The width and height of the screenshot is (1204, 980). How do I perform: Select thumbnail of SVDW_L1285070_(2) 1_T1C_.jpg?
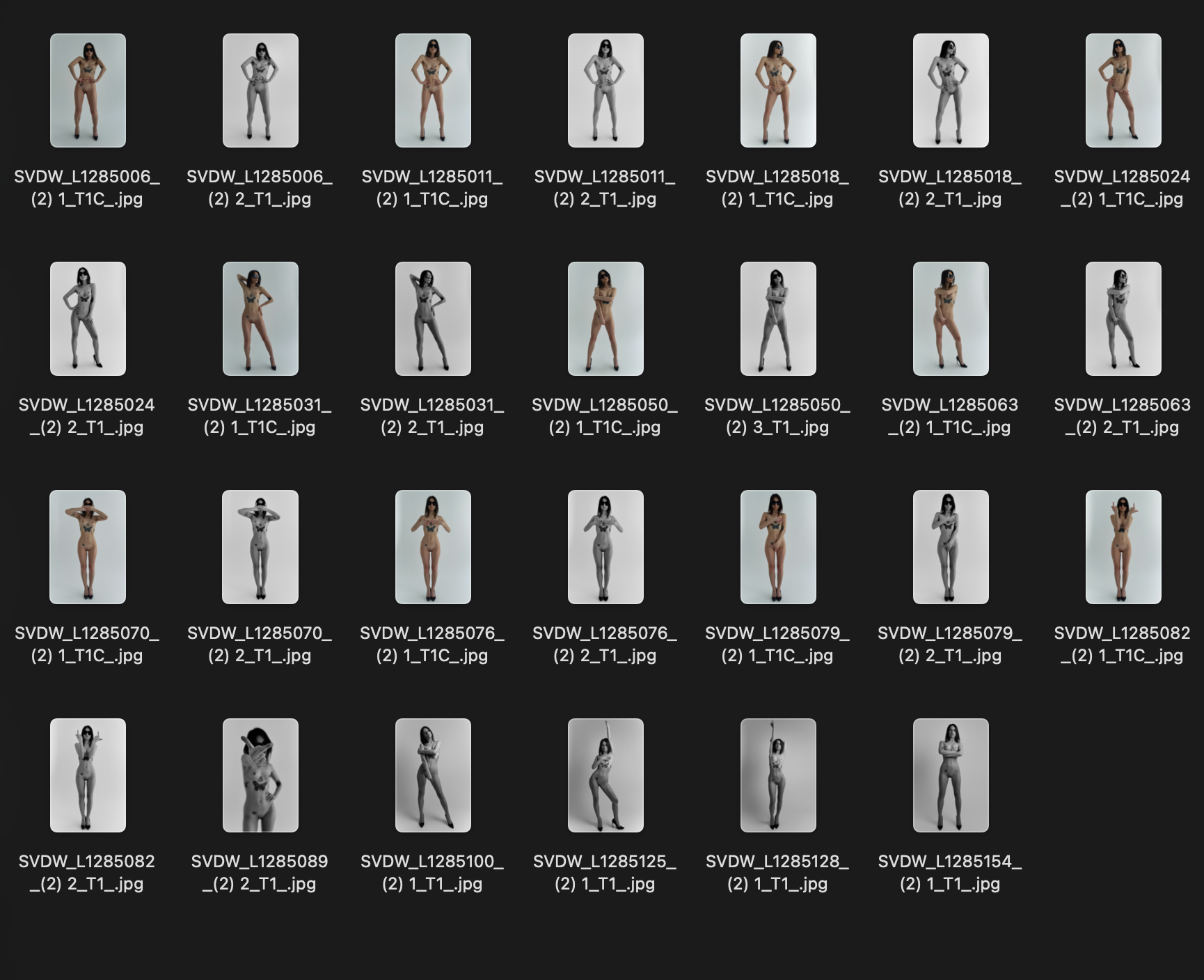(88, 547)
